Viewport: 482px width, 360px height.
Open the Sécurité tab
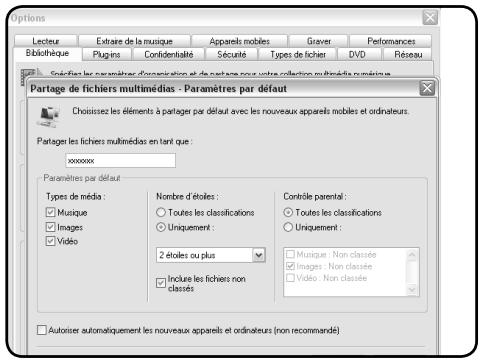(232, 54)
